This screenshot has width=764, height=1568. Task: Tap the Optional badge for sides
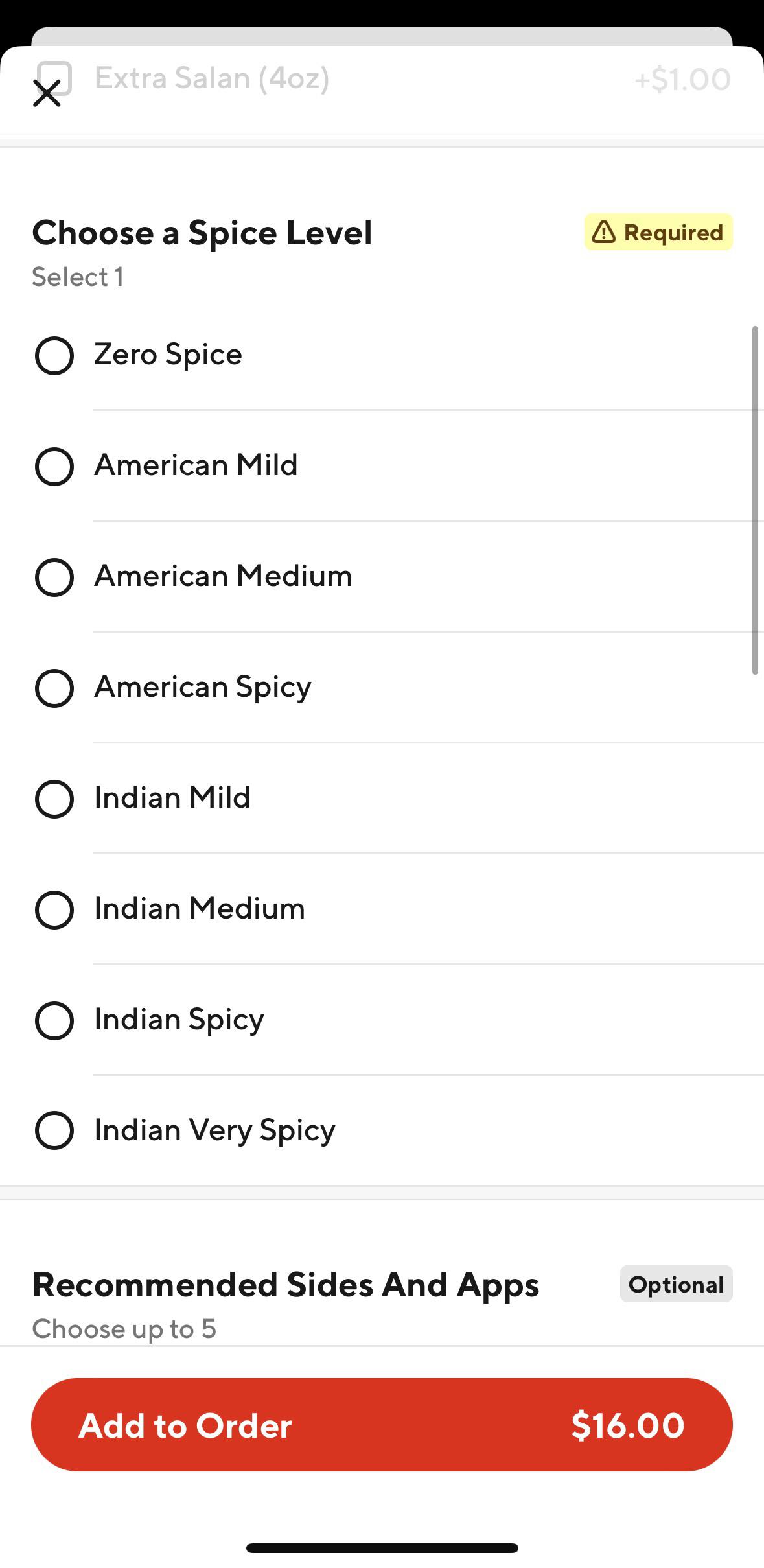point(676,1284)
